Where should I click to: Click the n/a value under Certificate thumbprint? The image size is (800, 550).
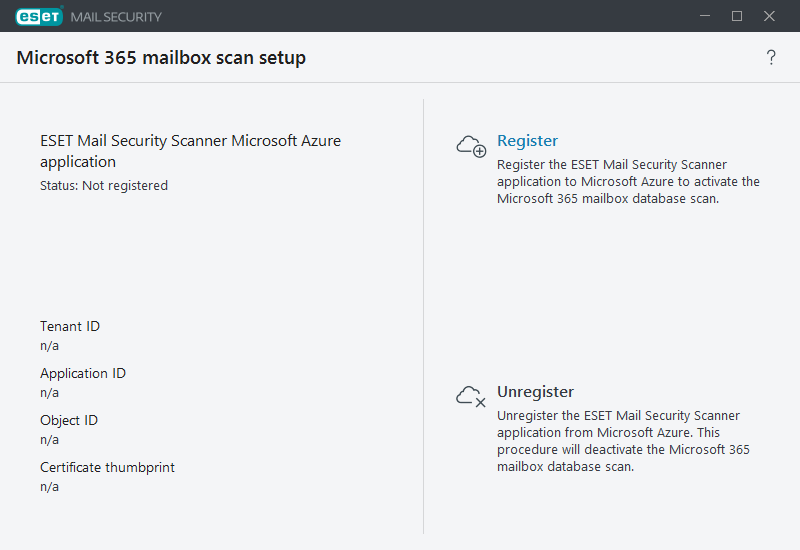point(50,486)
